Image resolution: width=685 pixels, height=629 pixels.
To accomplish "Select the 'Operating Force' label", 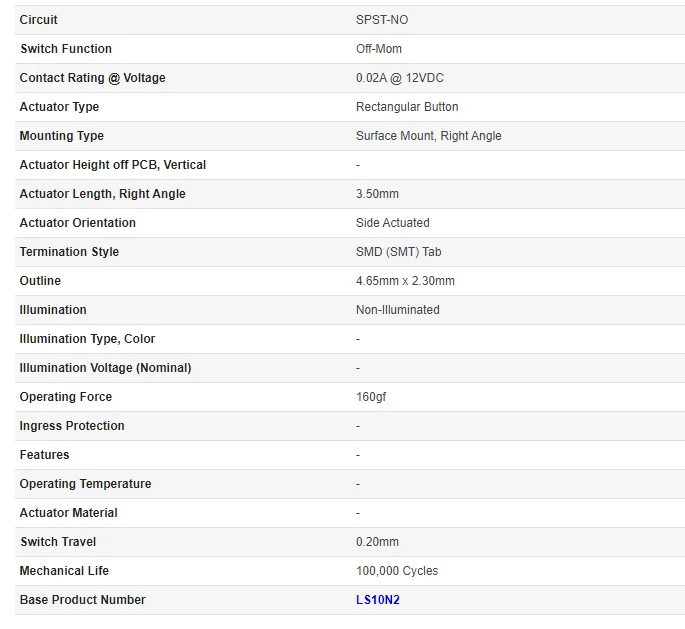I will point(66,397).
